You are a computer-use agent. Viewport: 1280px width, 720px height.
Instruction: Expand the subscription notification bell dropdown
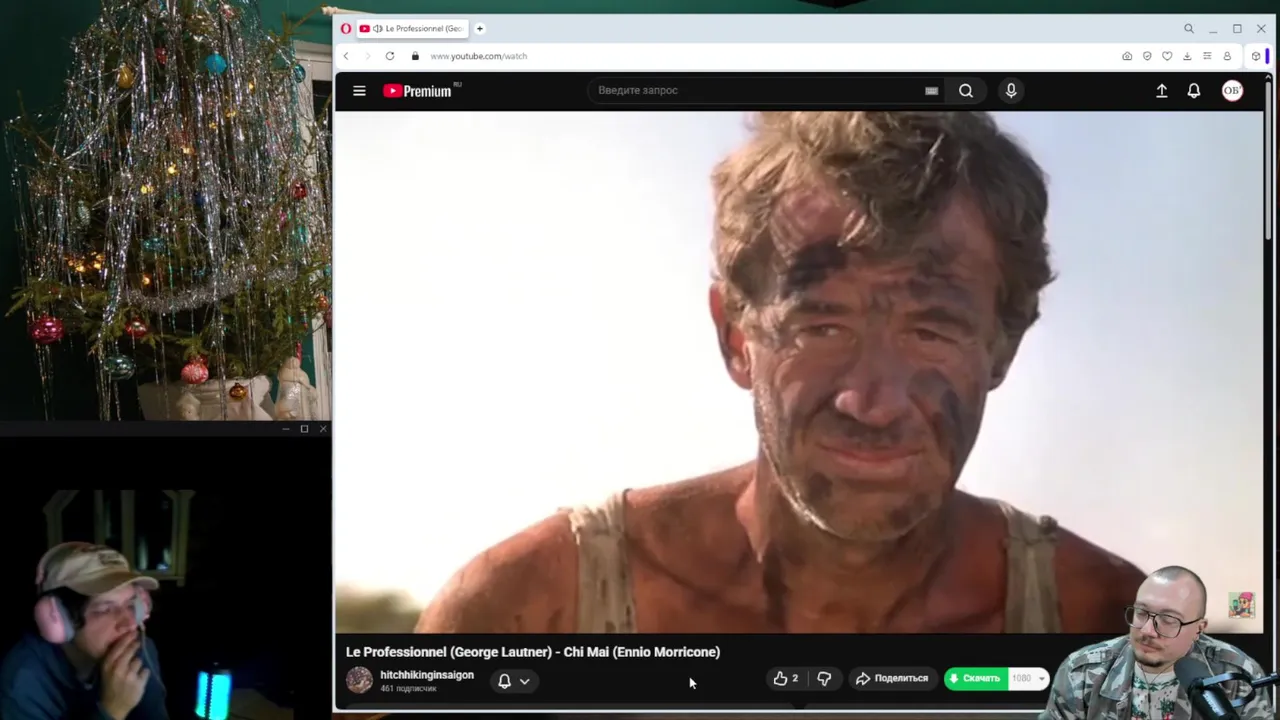pos(514,681)
